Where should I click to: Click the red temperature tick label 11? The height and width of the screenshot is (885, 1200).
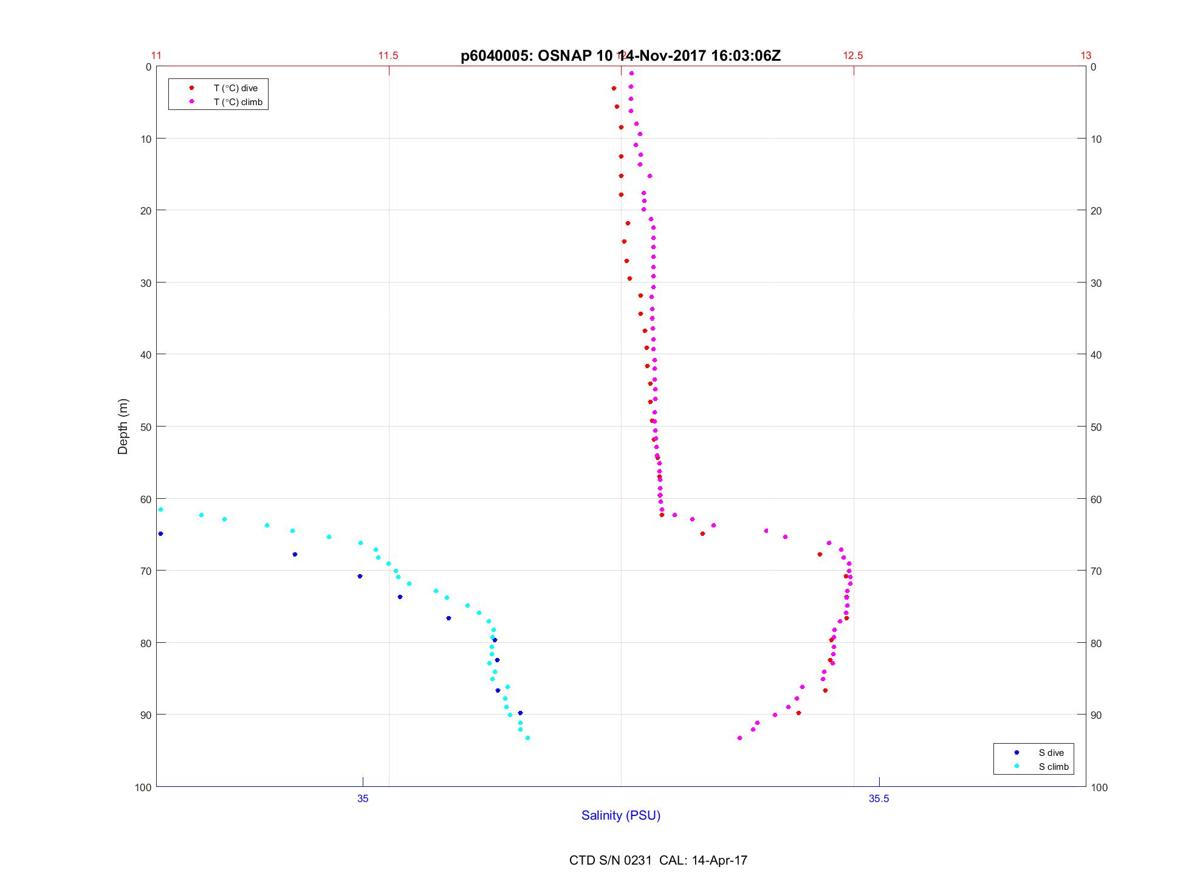(157, 56)
